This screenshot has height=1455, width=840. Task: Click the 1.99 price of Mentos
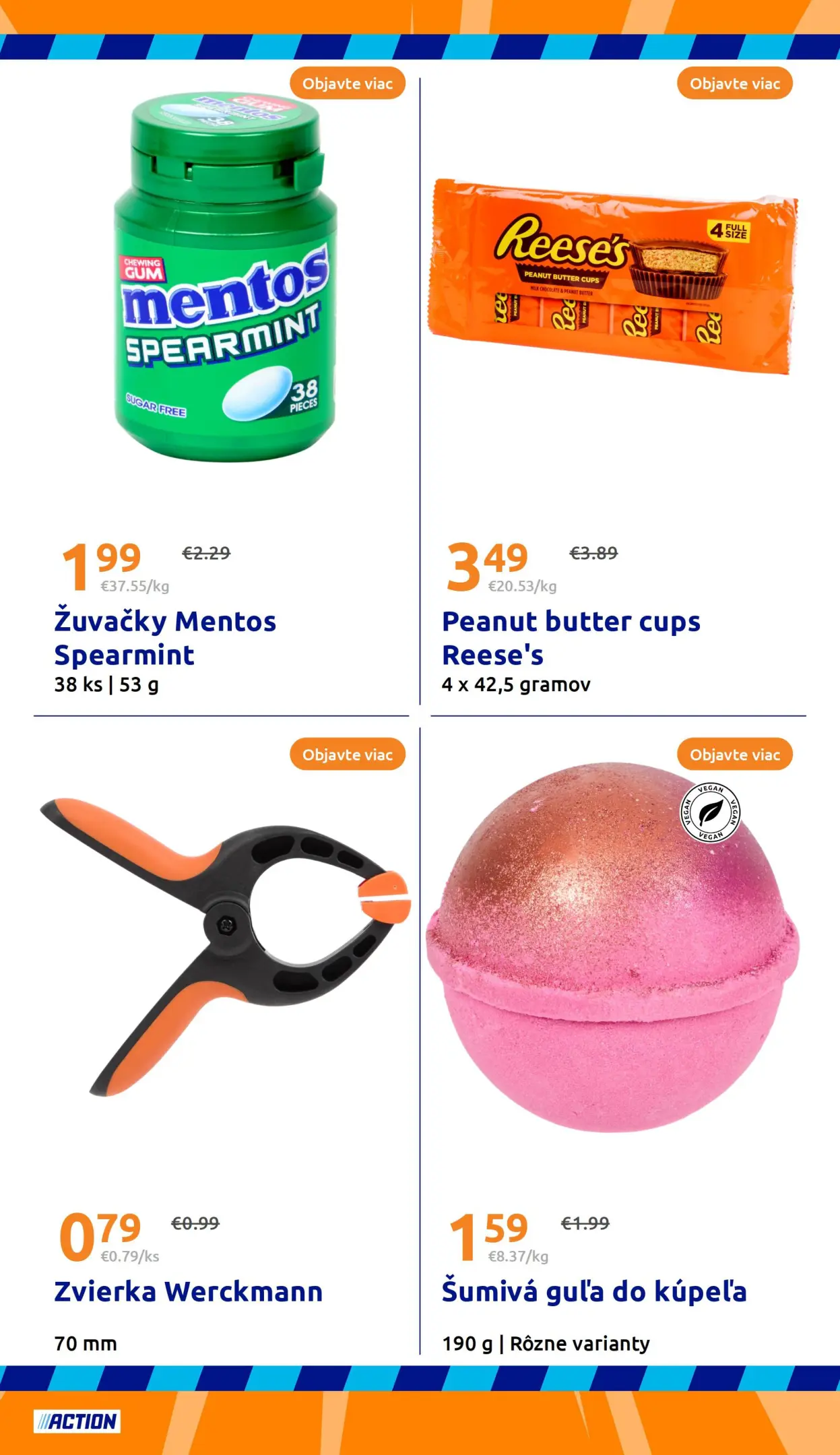click(x=101, y=566)
